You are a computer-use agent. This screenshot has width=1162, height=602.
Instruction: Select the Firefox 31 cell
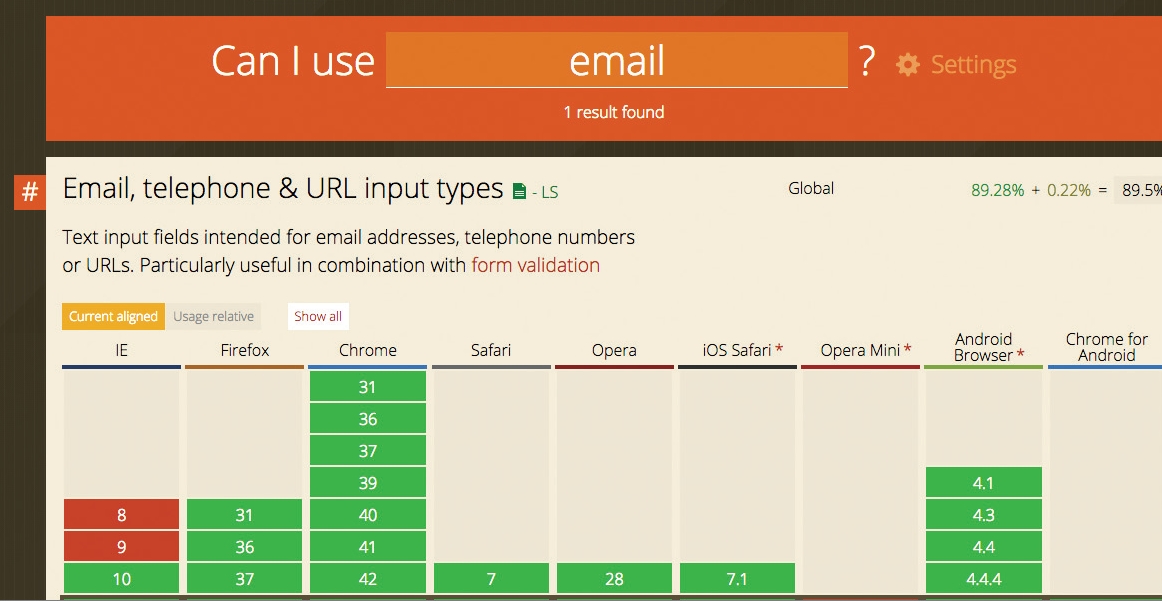click(245, 515)
